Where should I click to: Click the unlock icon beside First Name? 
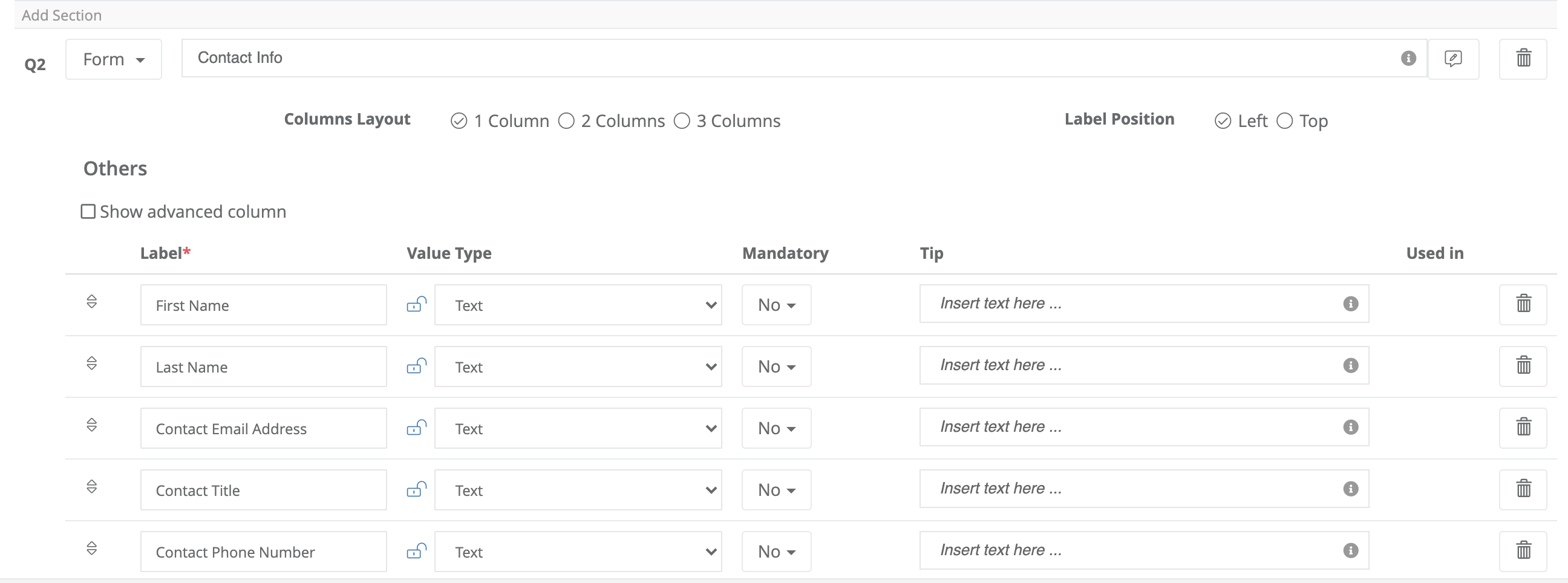point(416,305)
